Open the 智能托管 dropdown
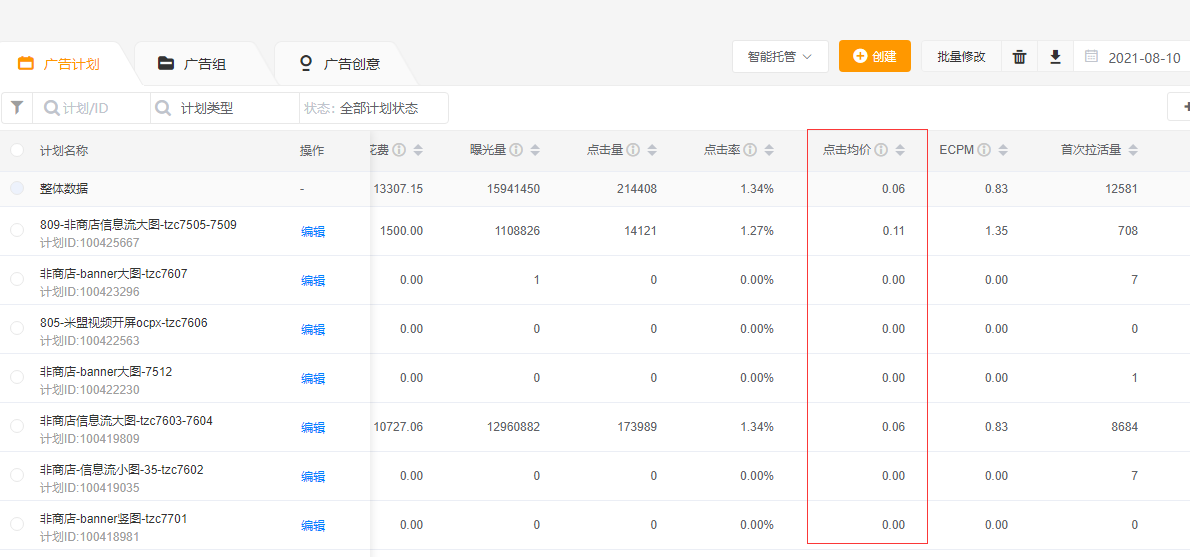Viewport: 1190px width, 557px height. 780,57
